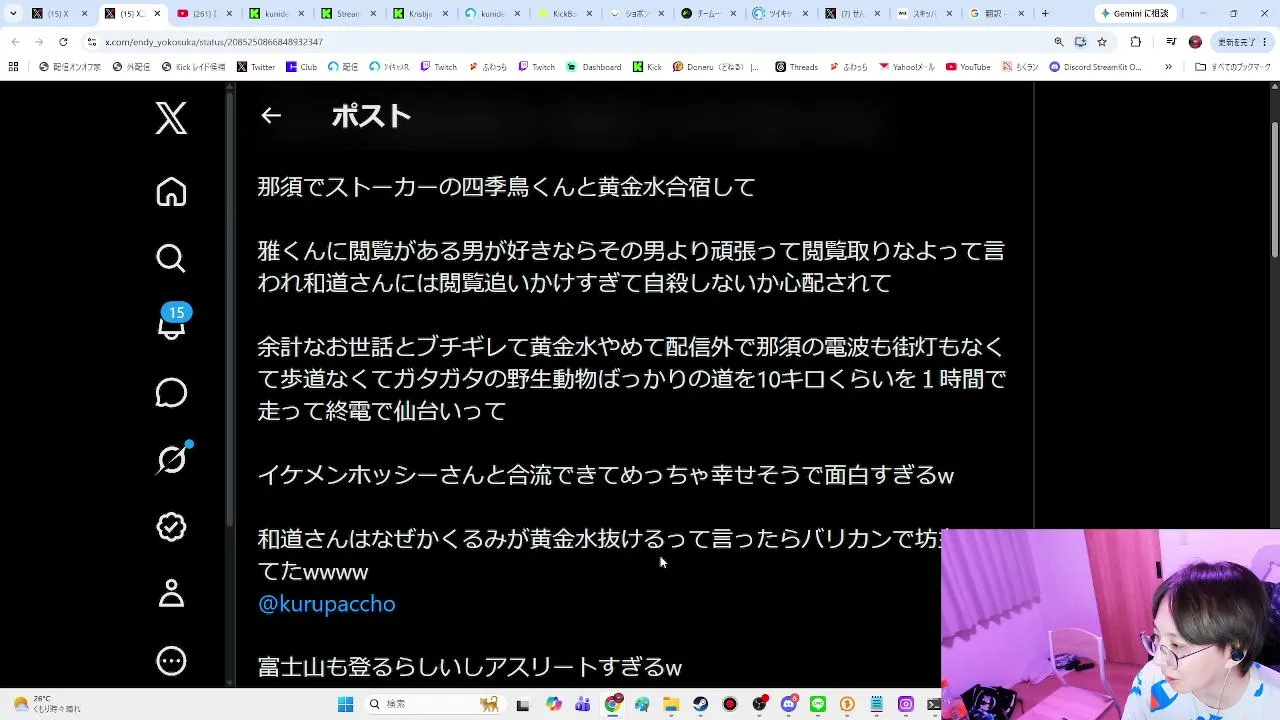Click the taskbar 検索 search box
This screenshot has width=1280, height=720.
434,704
